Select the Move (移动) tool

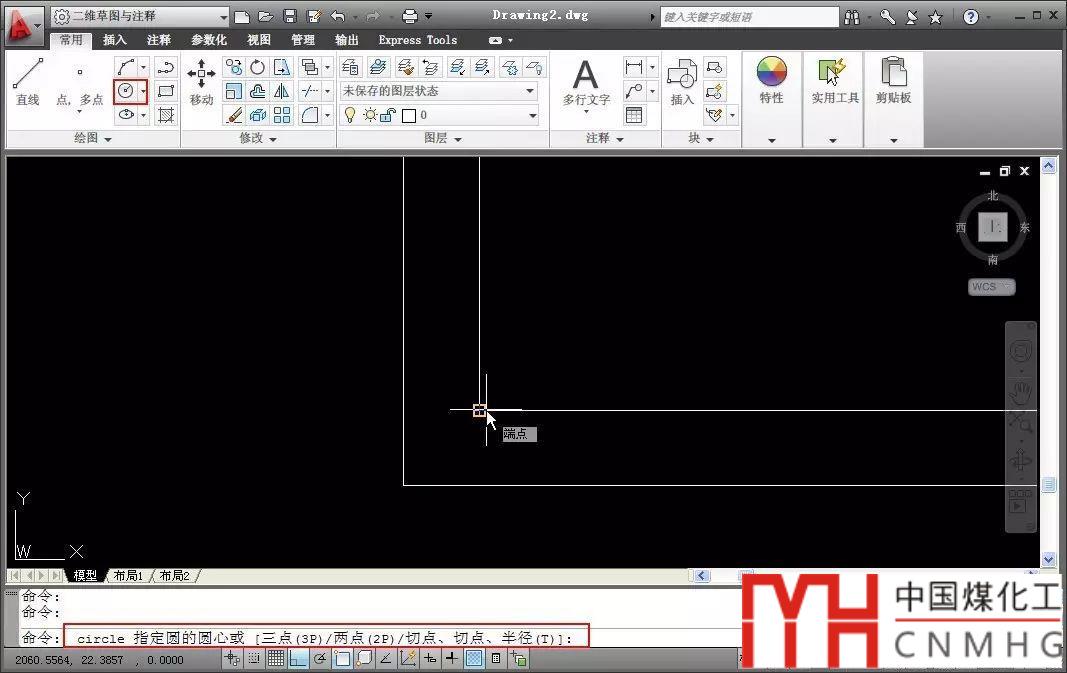(x=201, y=80)
